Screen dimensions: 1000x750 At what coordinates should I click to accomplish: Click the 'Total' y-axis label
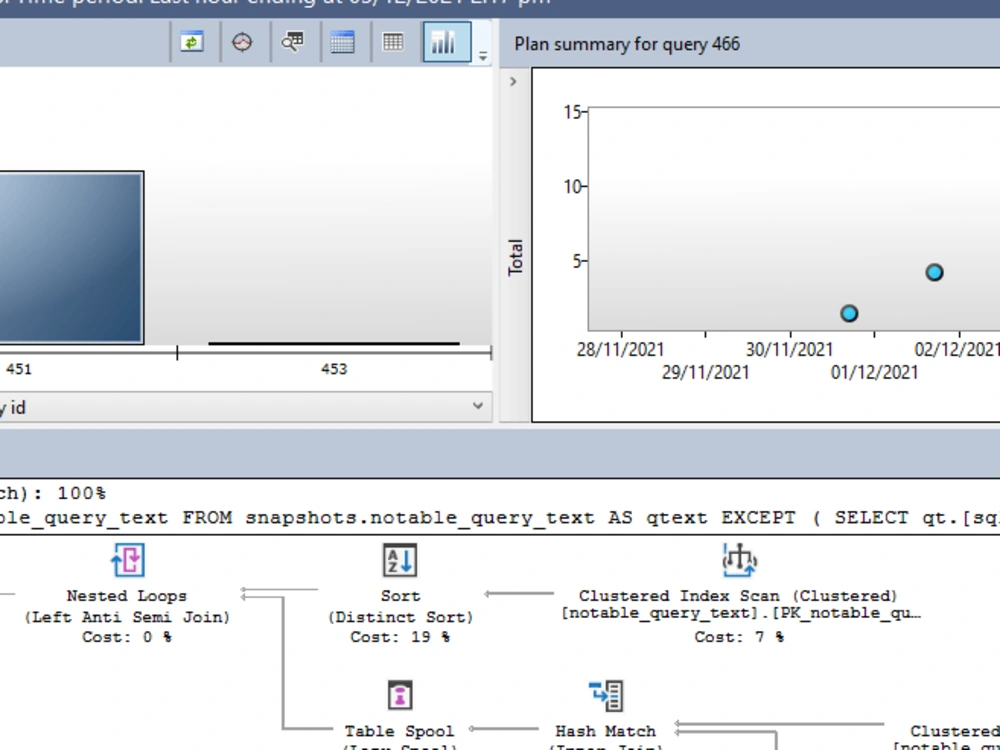click(x=515, y=258)
